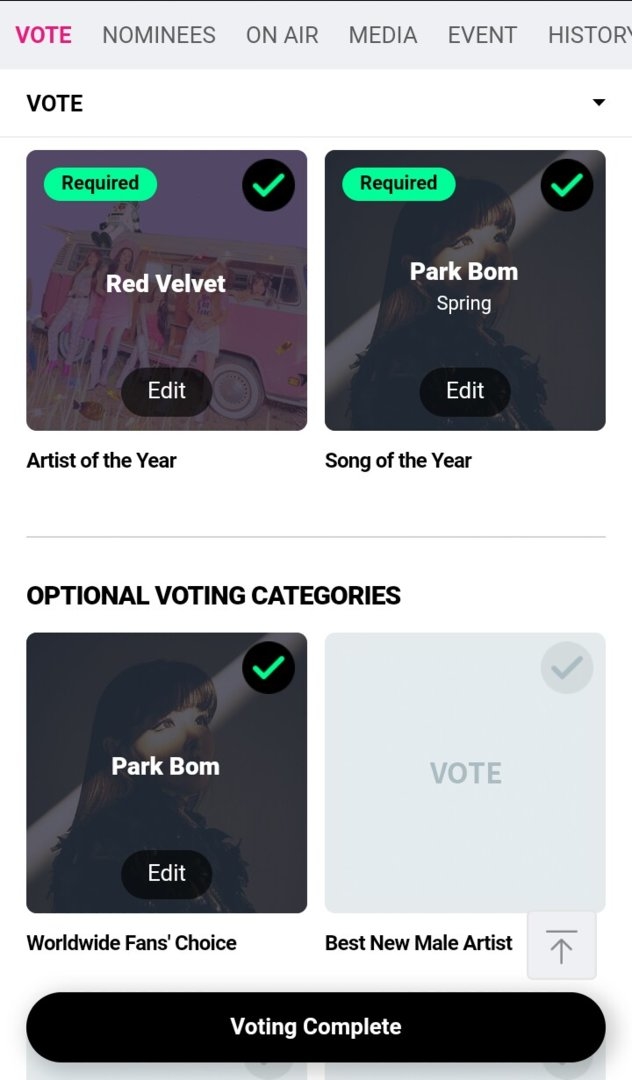
Task: Edit the Red Velvet vote
Action: tap(167, 391)
